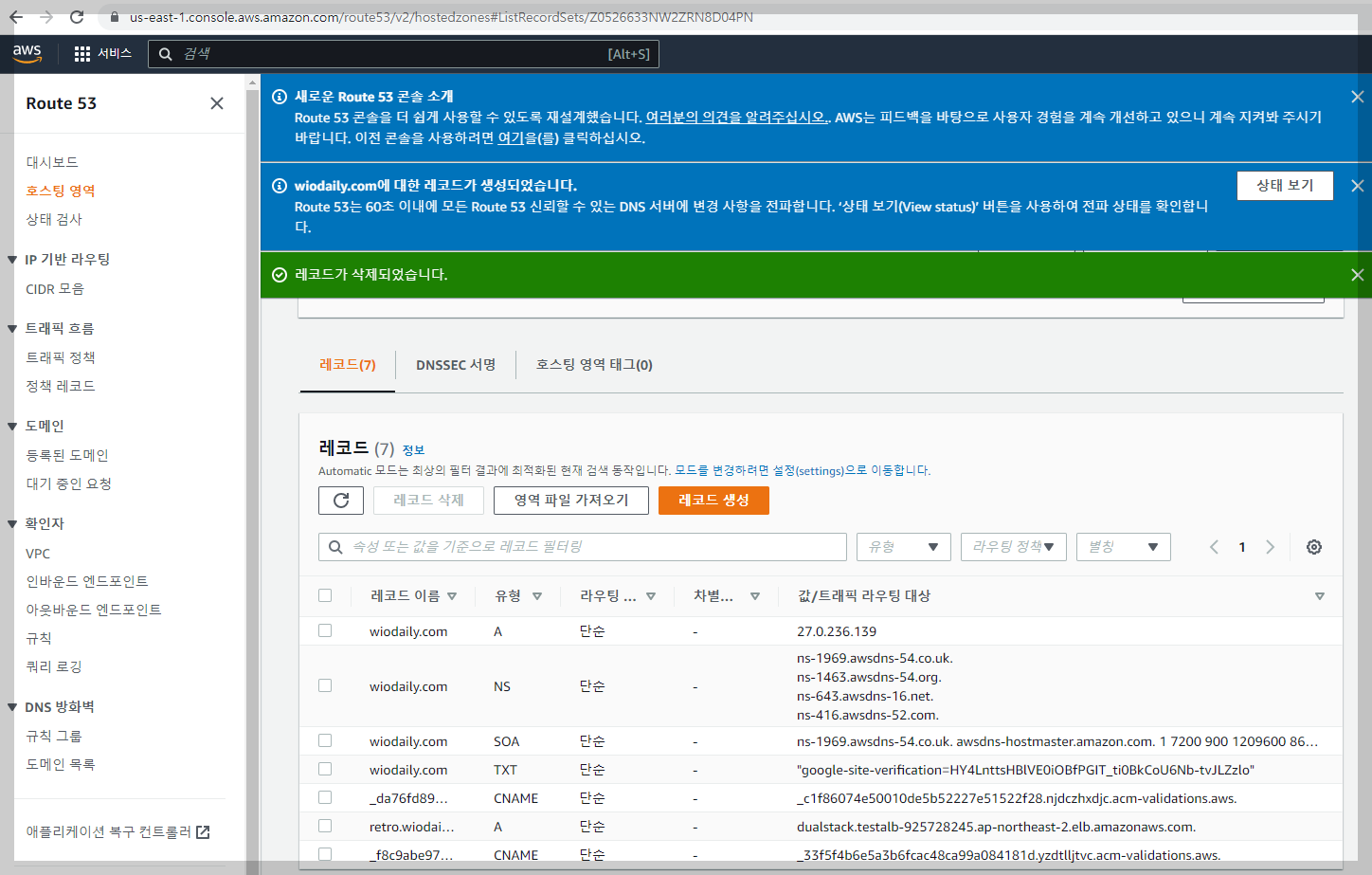1372x875 pixels.
Task: Switch to the 레코드(7) tab
Action: 348,365
